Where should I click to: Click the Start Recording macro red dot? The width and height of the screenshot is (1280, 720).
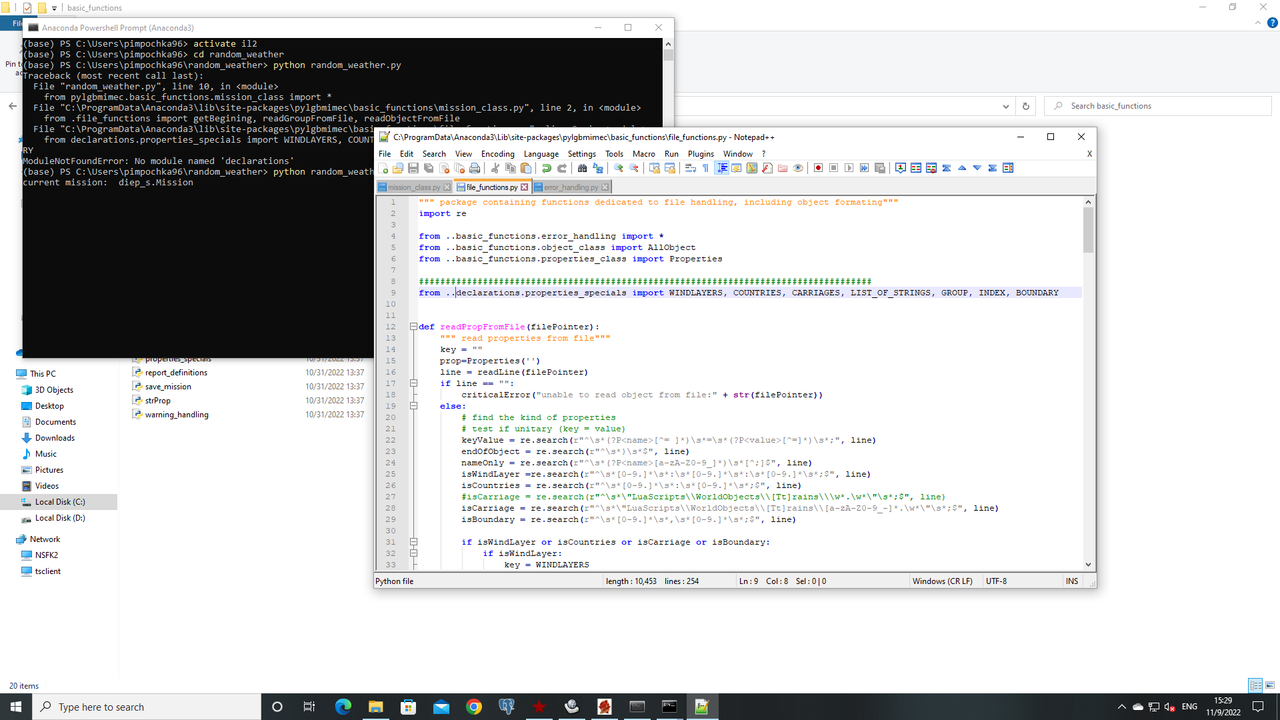(818, 168)
